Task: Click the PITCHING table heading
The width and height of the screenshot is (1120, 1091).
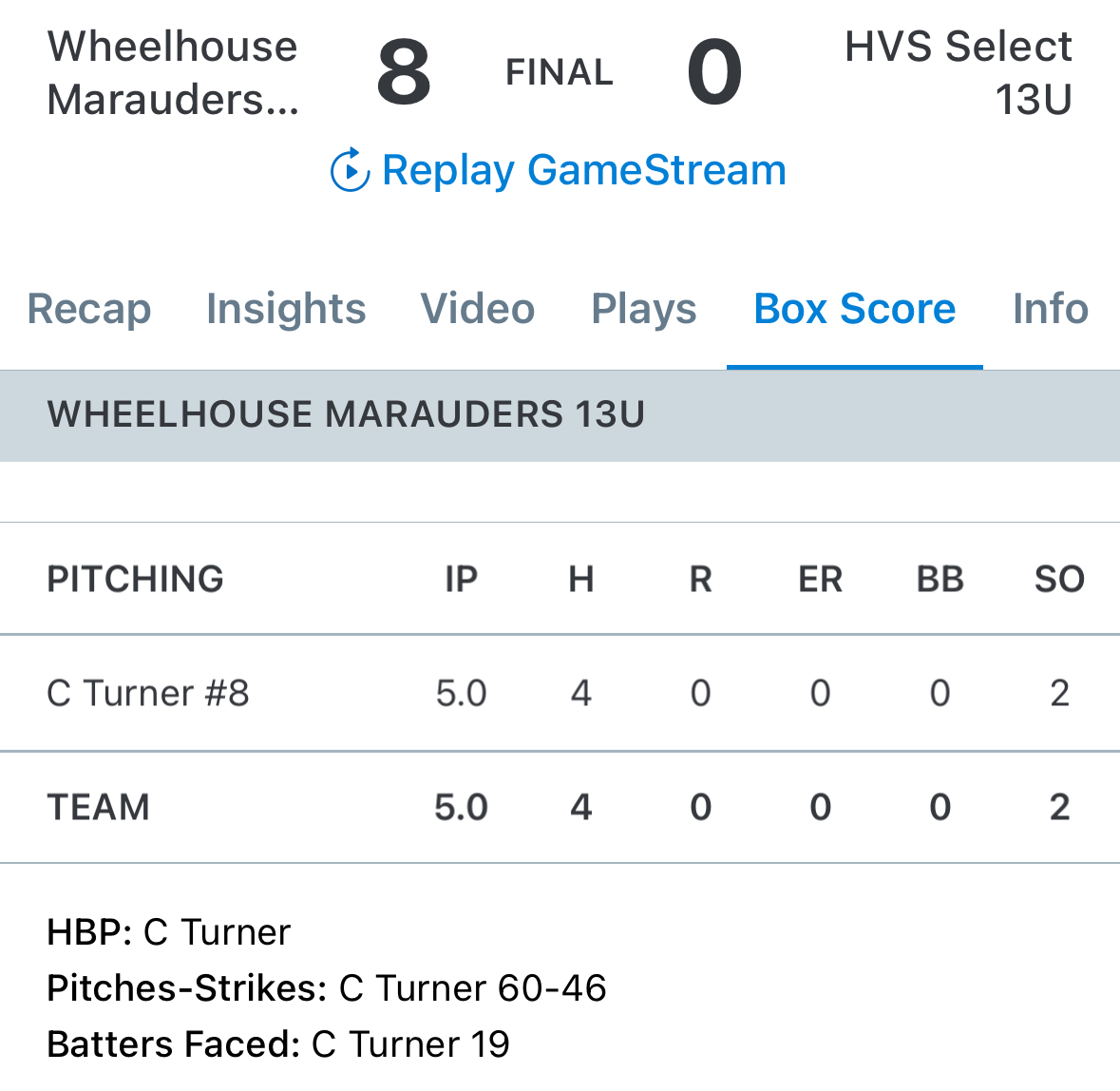Action: click(136, 579)
